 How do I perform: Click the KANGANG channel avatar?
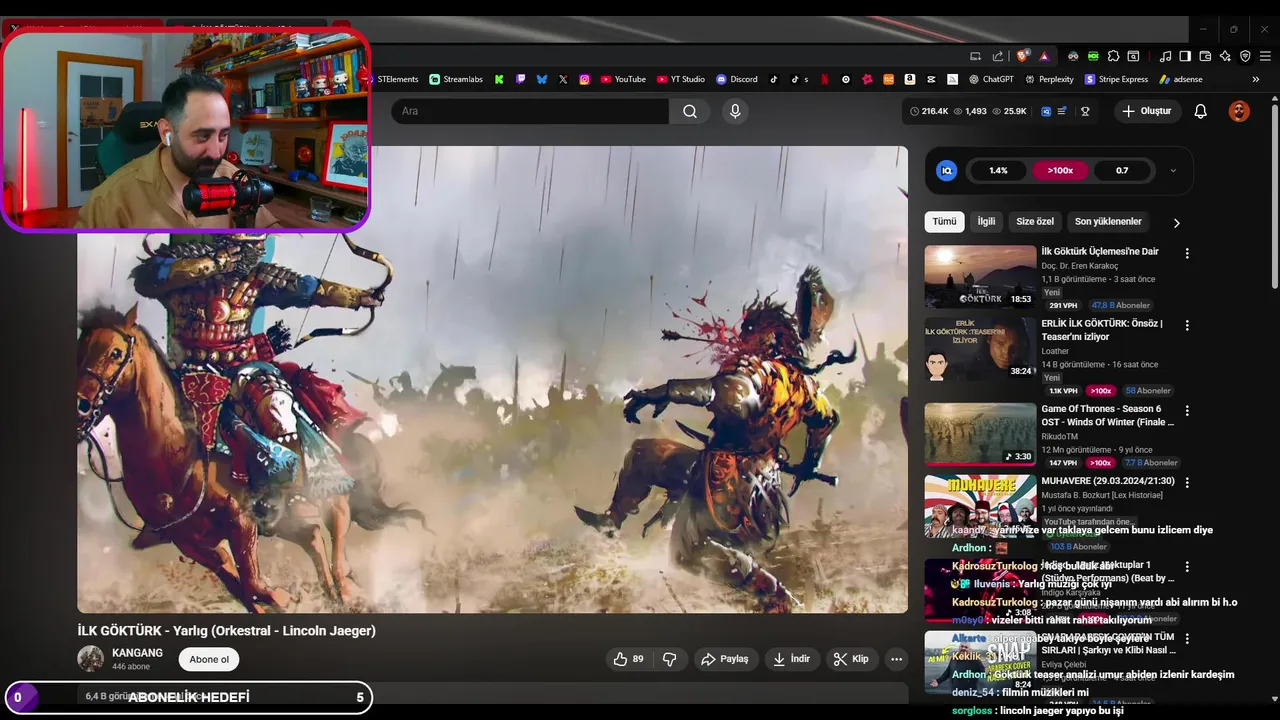(91, 659)
